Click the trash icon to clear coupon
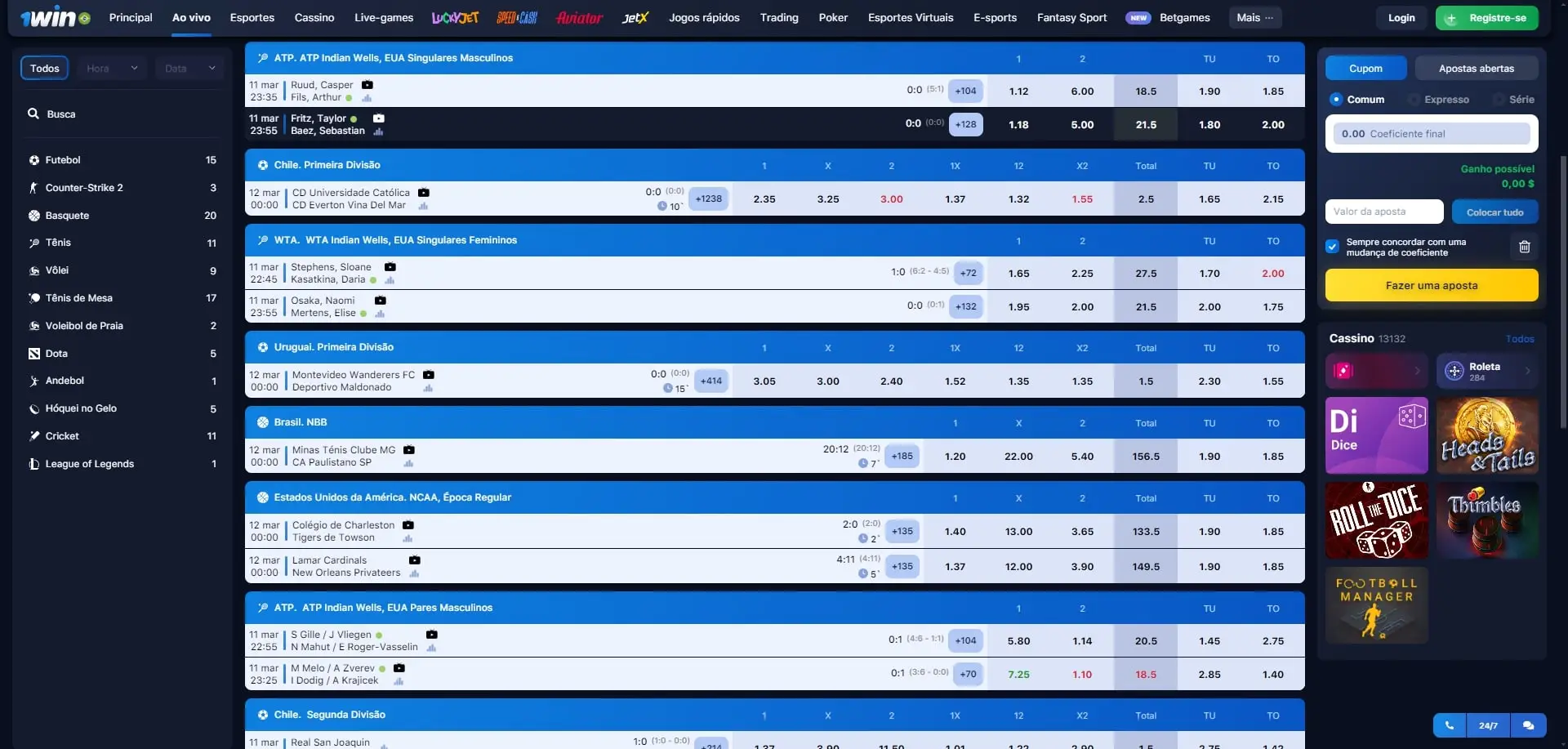Viewport: 1568px width, 749px height. pos(1524,247)
